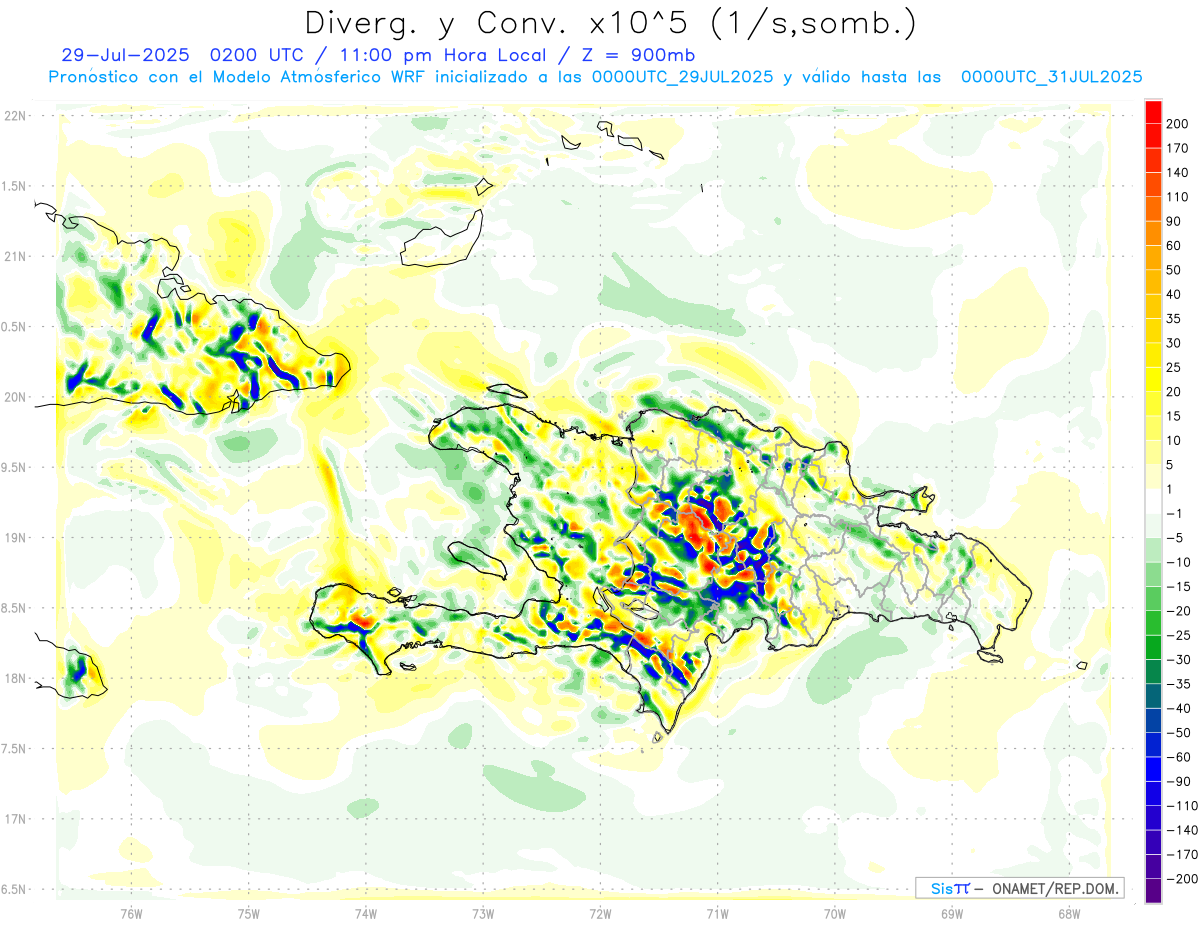Click the '68W' longitude label
This screenshot has width=1200, height=927.
coord(1069,913)
